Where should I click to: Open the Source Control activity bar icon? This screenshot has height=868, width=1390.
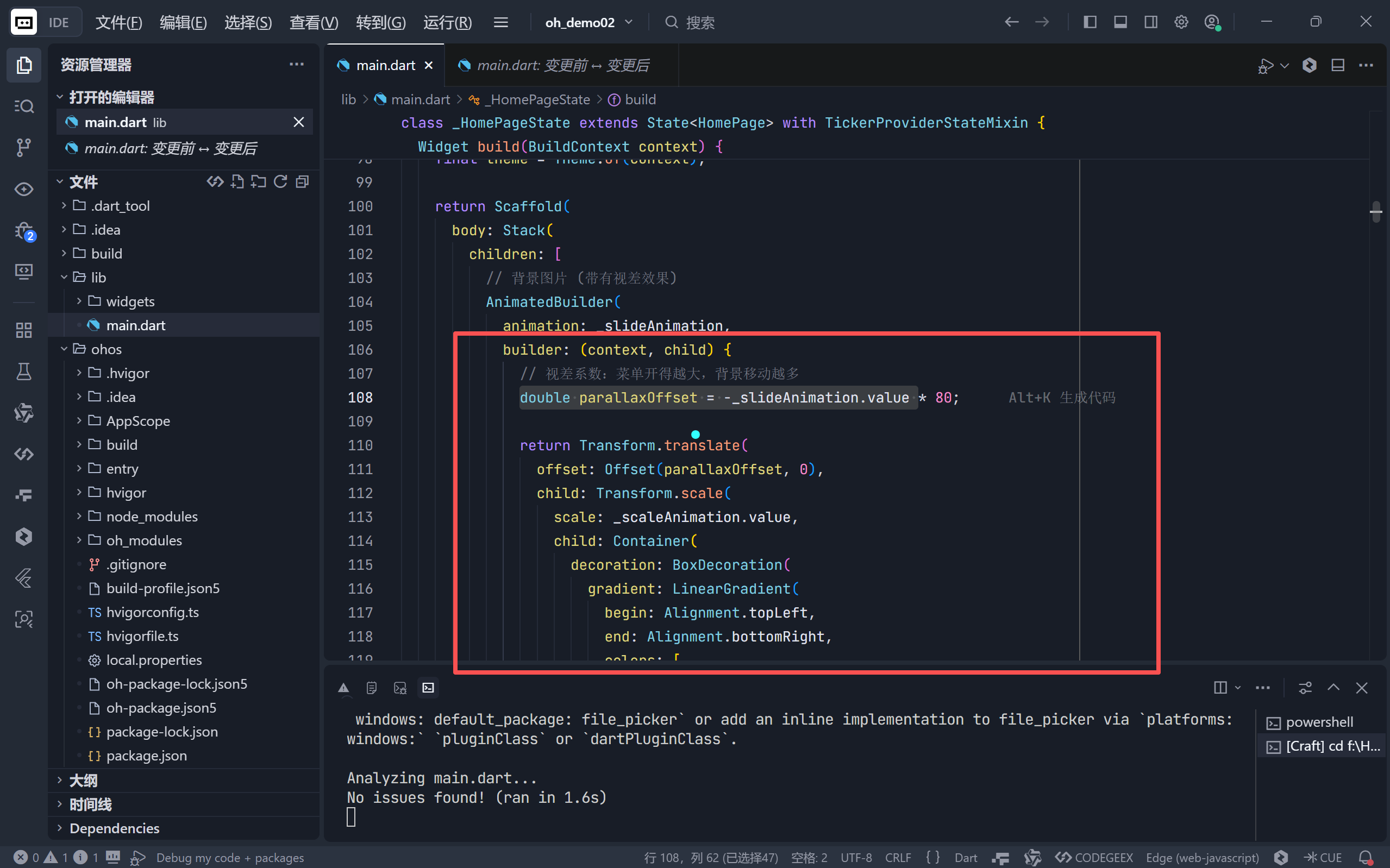click(x=23, y=148)
